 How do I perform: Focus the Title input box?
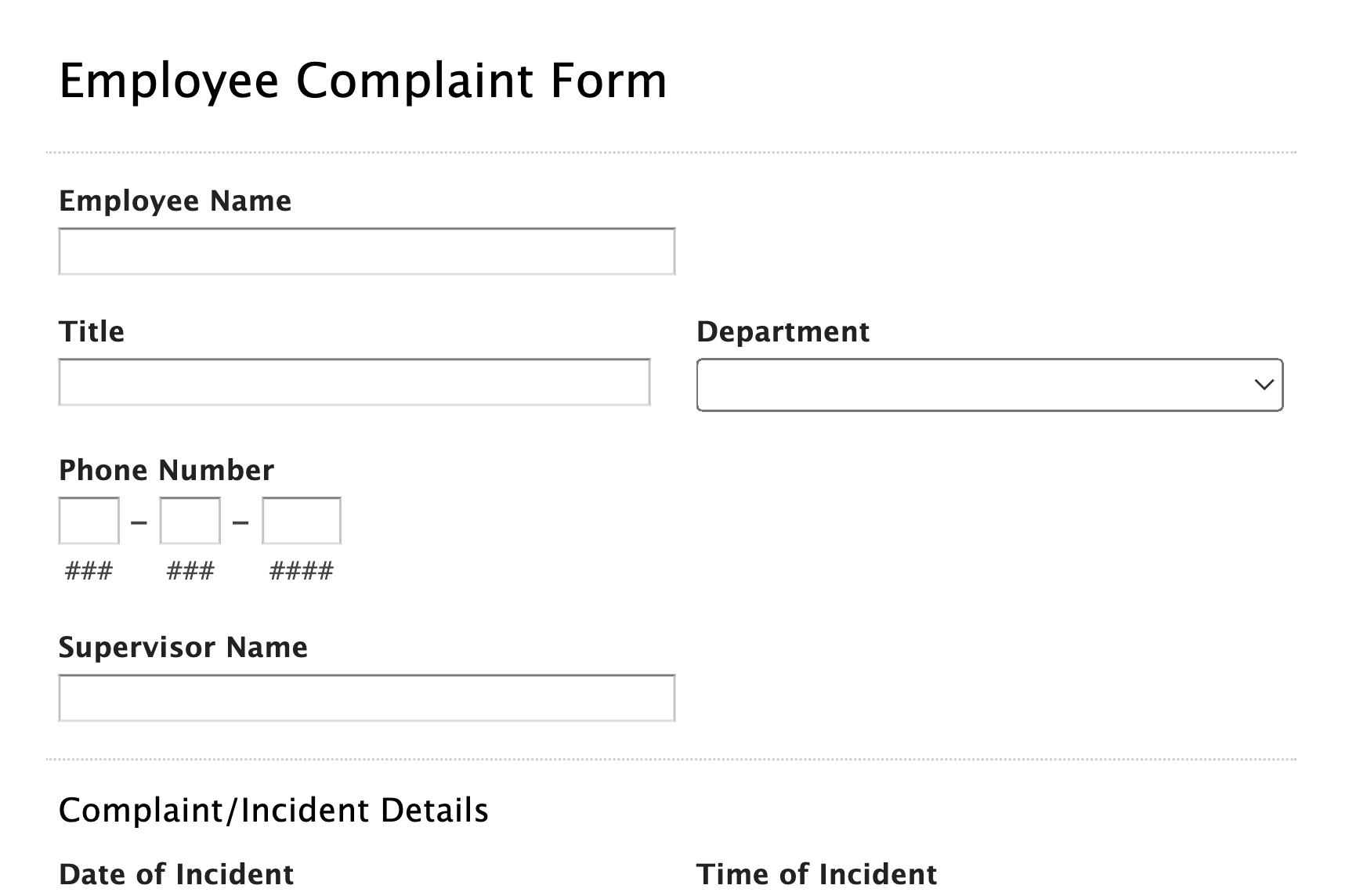tap(354, 382)
